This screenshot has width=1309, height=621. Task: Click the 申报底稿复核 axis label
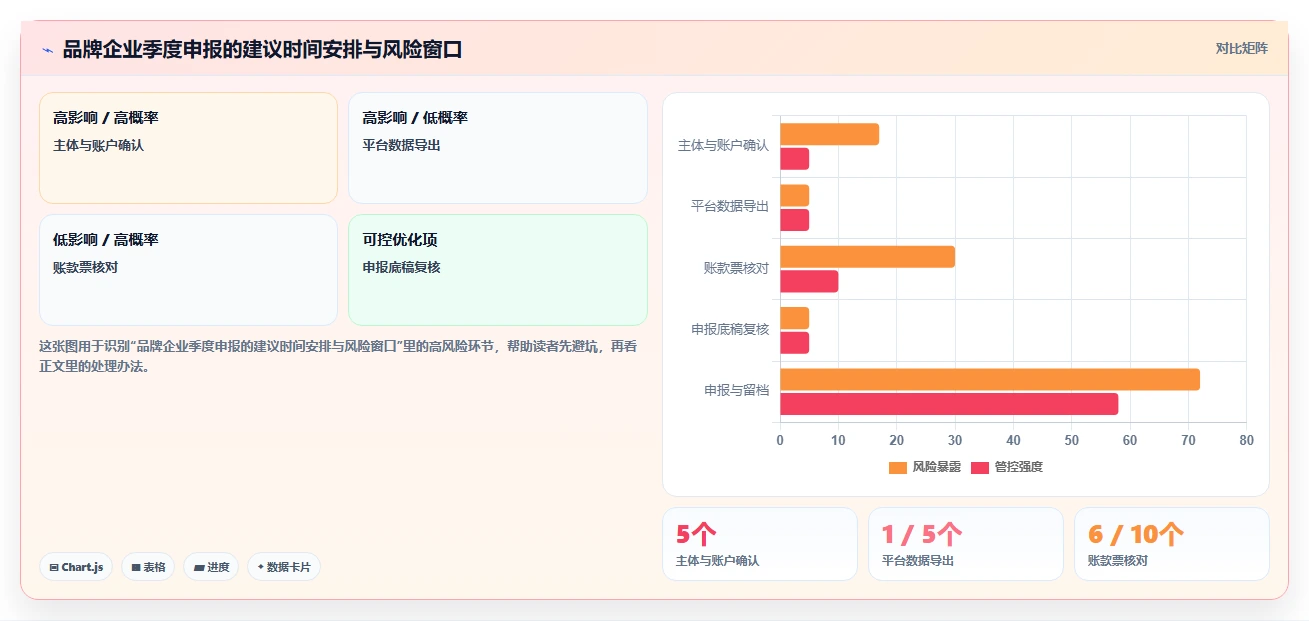pos(730,330)
